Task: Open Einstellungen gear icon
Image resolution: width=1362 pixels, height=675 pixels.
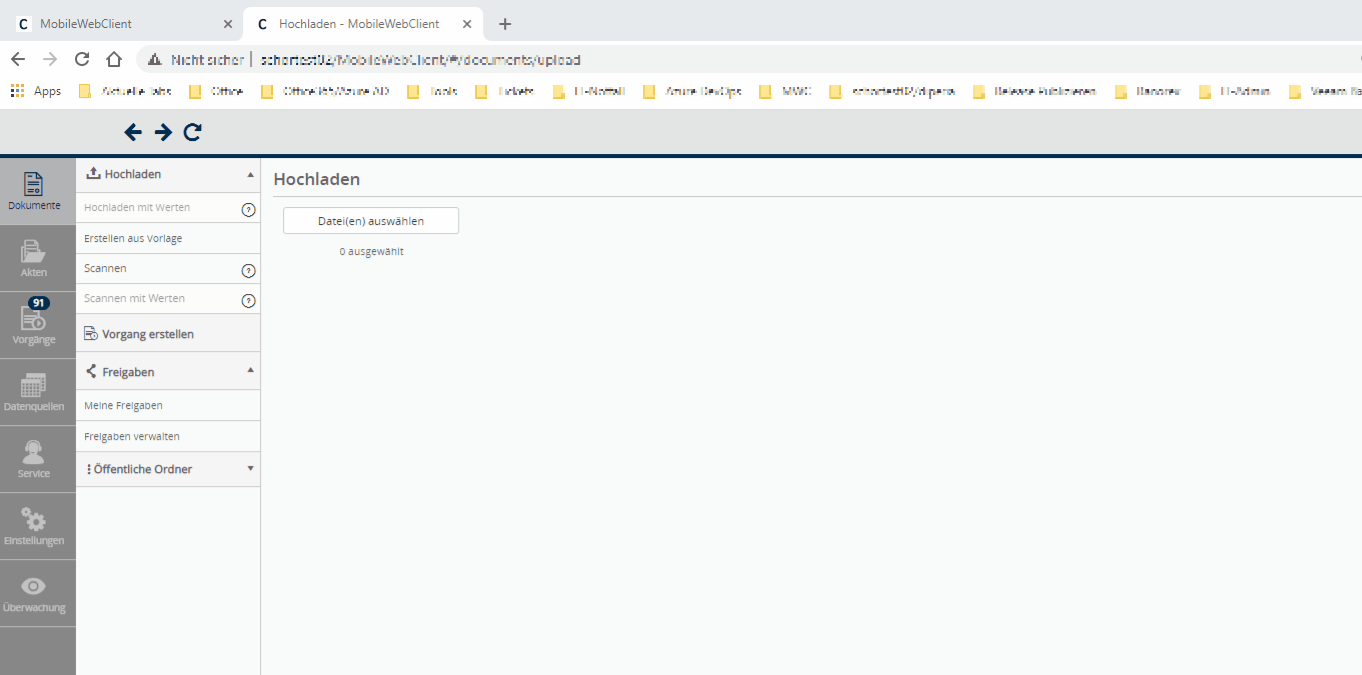Action: point(34,525)
